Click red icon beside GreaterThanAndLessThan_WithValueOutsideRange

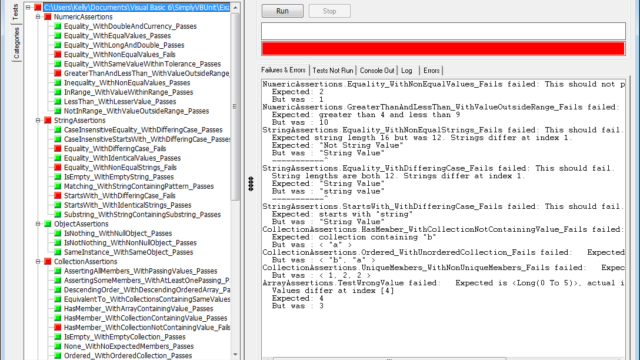tap(58, 73)
